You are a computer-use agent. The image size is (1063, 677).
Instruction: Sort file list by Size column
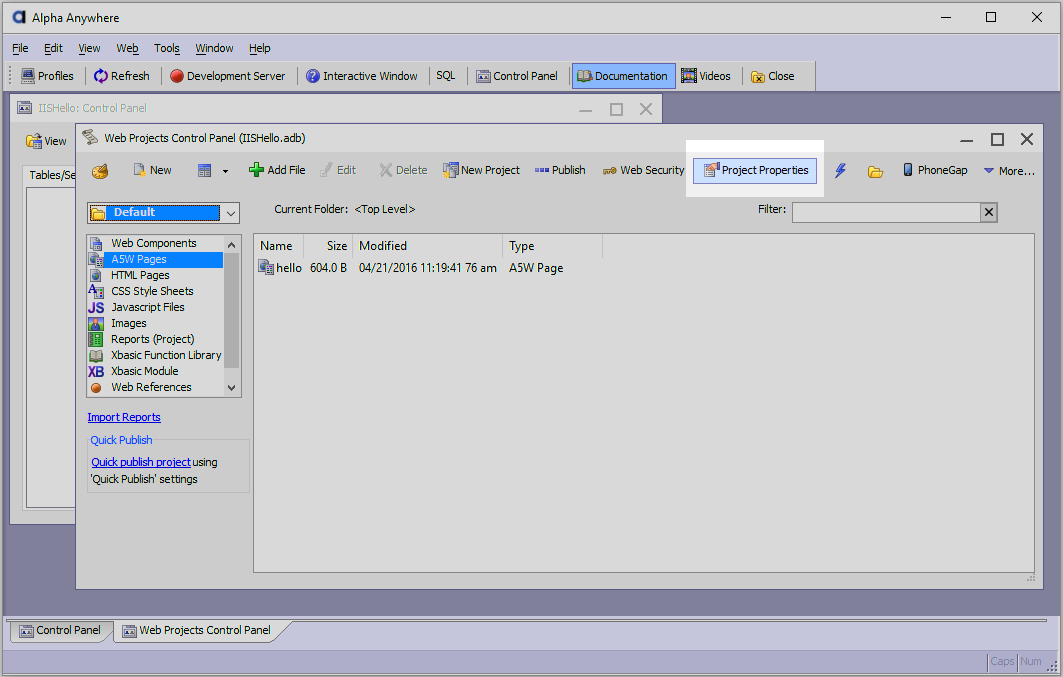328,246
